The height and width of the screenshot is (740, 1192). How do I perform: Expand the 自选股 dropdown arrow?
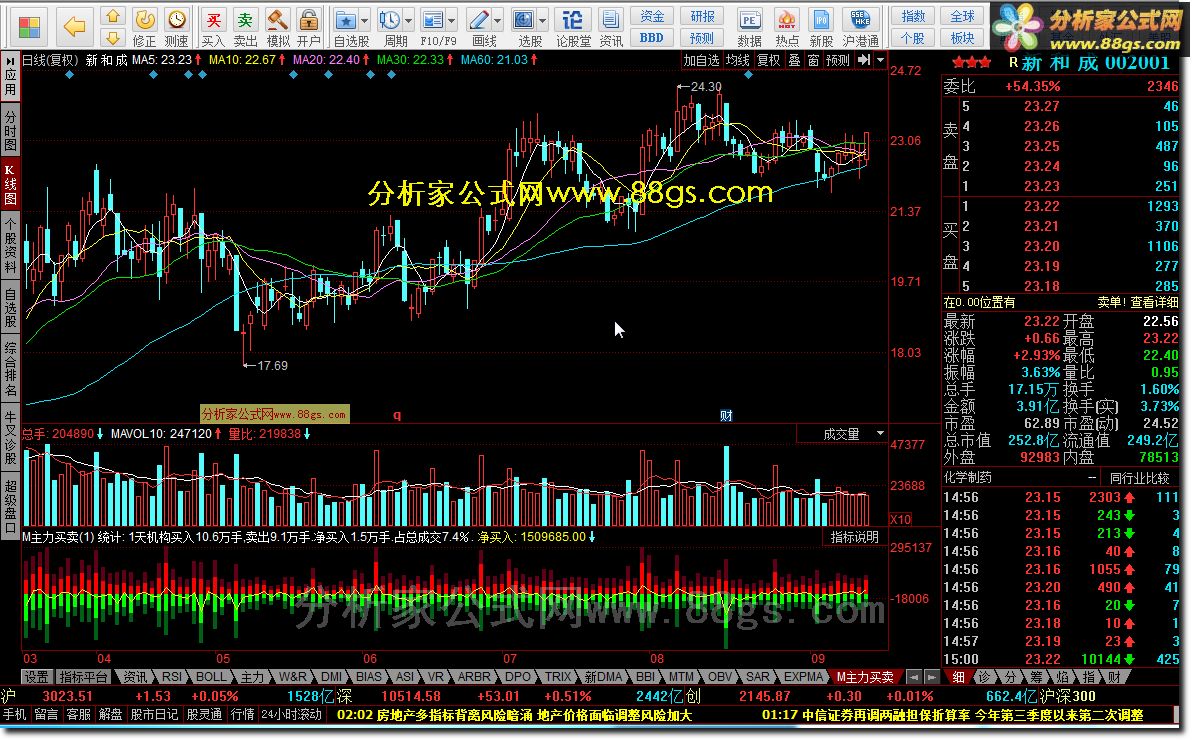(365, 20)
